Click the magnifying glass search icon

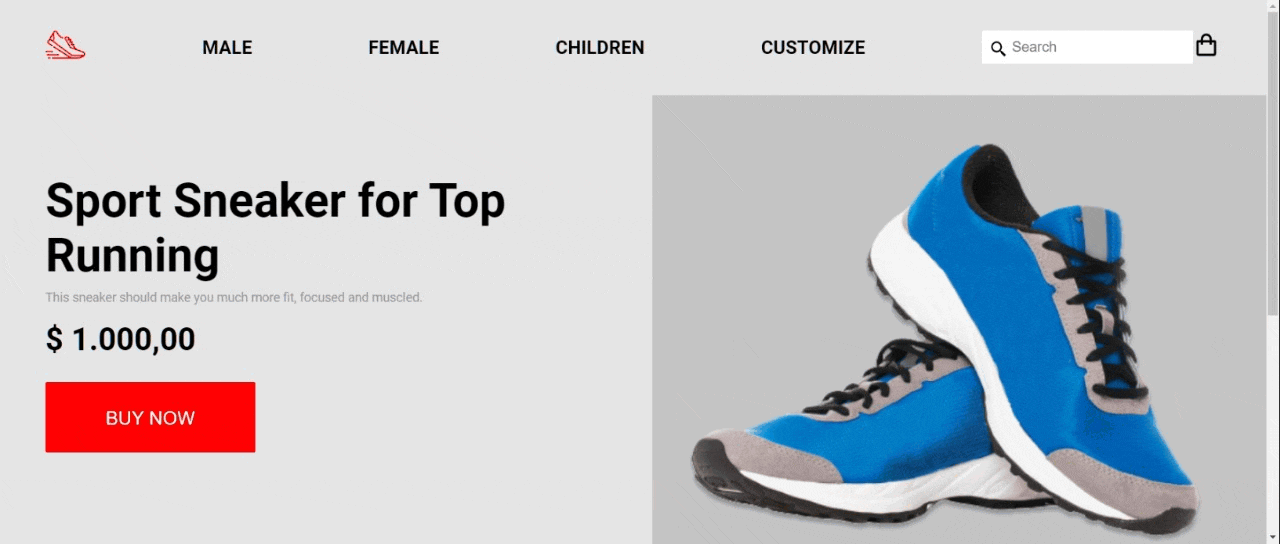click(x=998, y=48)
